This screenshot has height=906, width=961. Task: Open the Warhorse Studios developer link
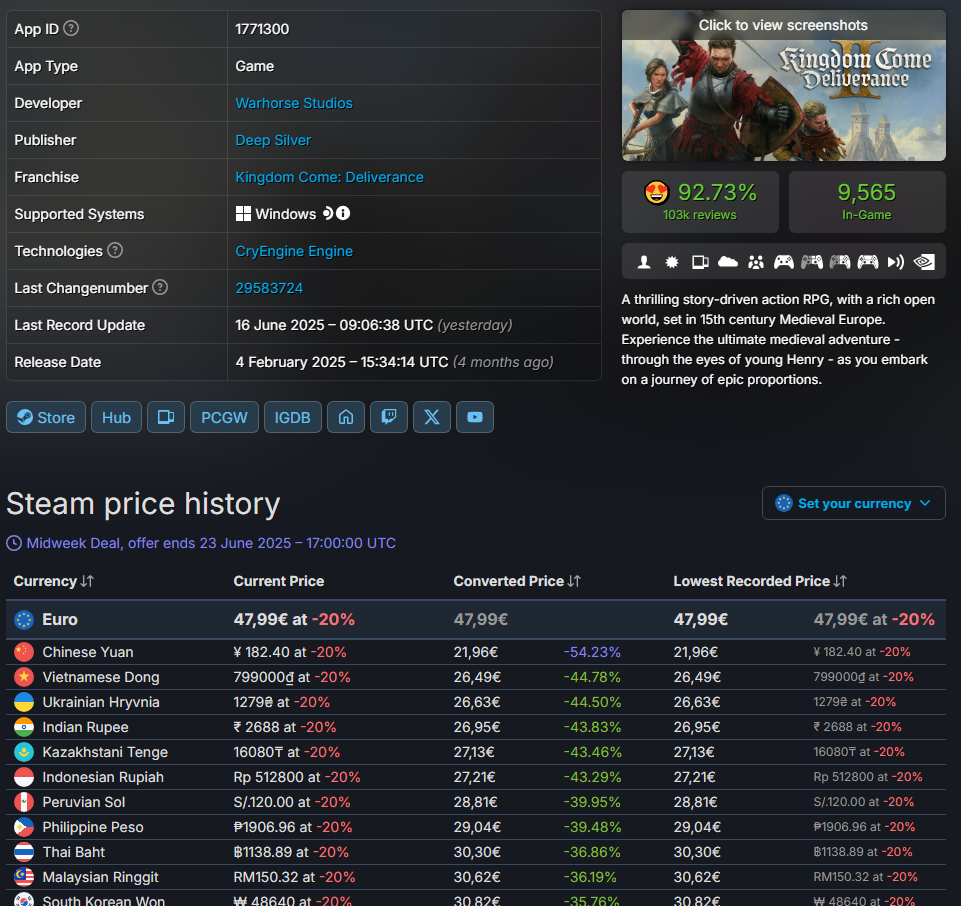[x=294, y=103]
